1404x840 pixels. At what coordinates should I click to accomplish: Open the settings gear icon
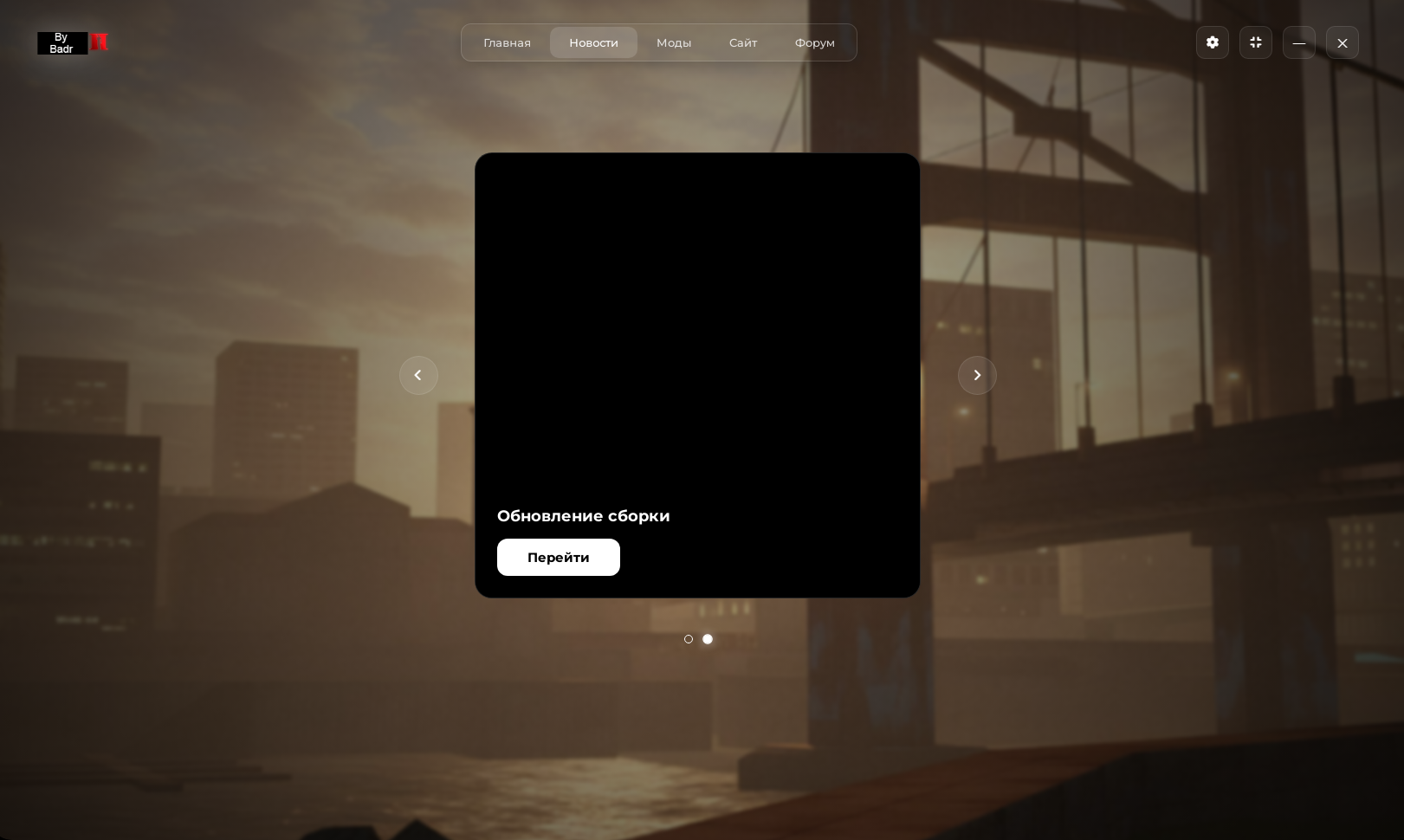click(x=1213, y=42)
